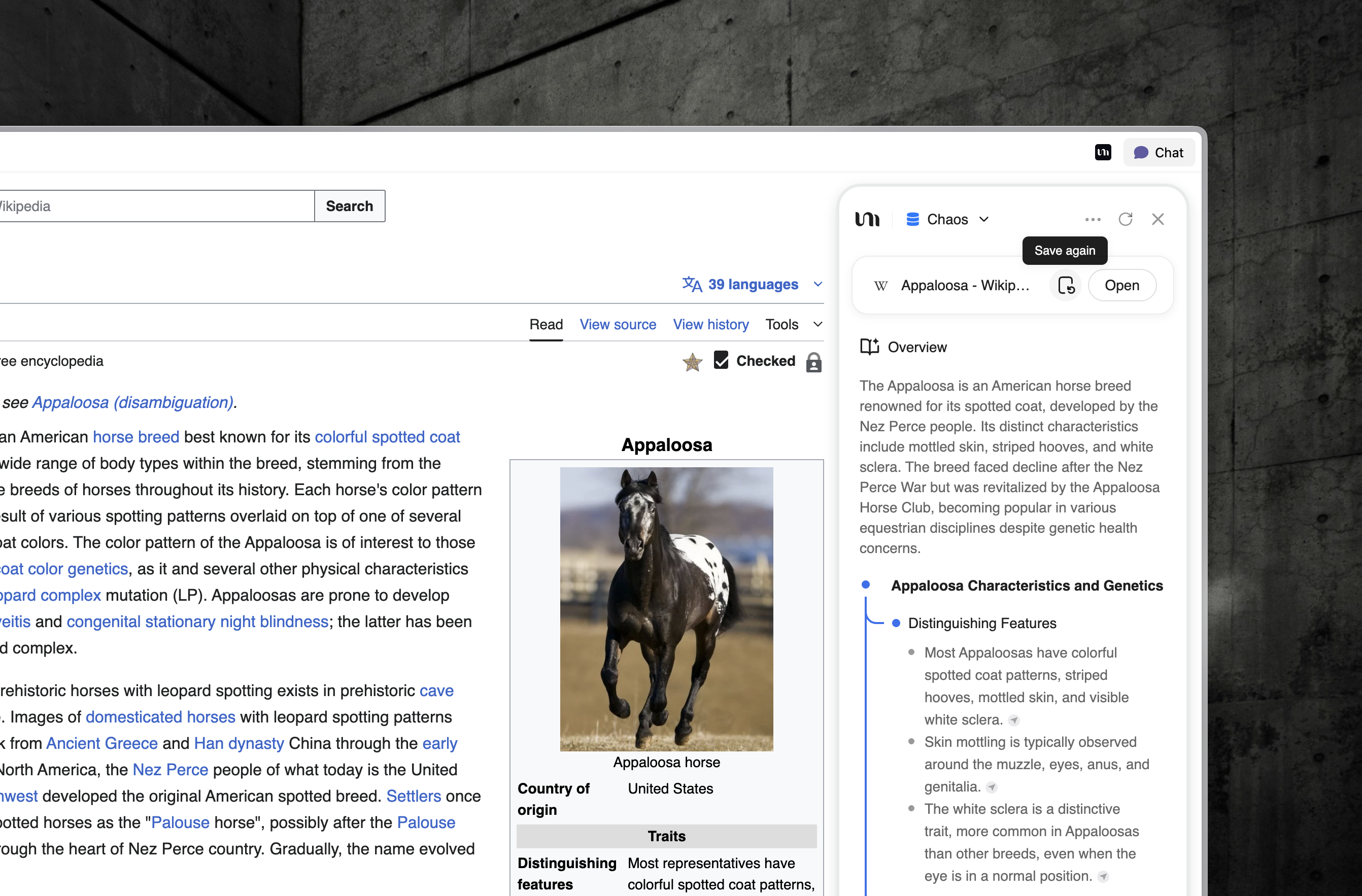Click the Overview book icon
1362x896 pixels.
[x=869, y=347]
